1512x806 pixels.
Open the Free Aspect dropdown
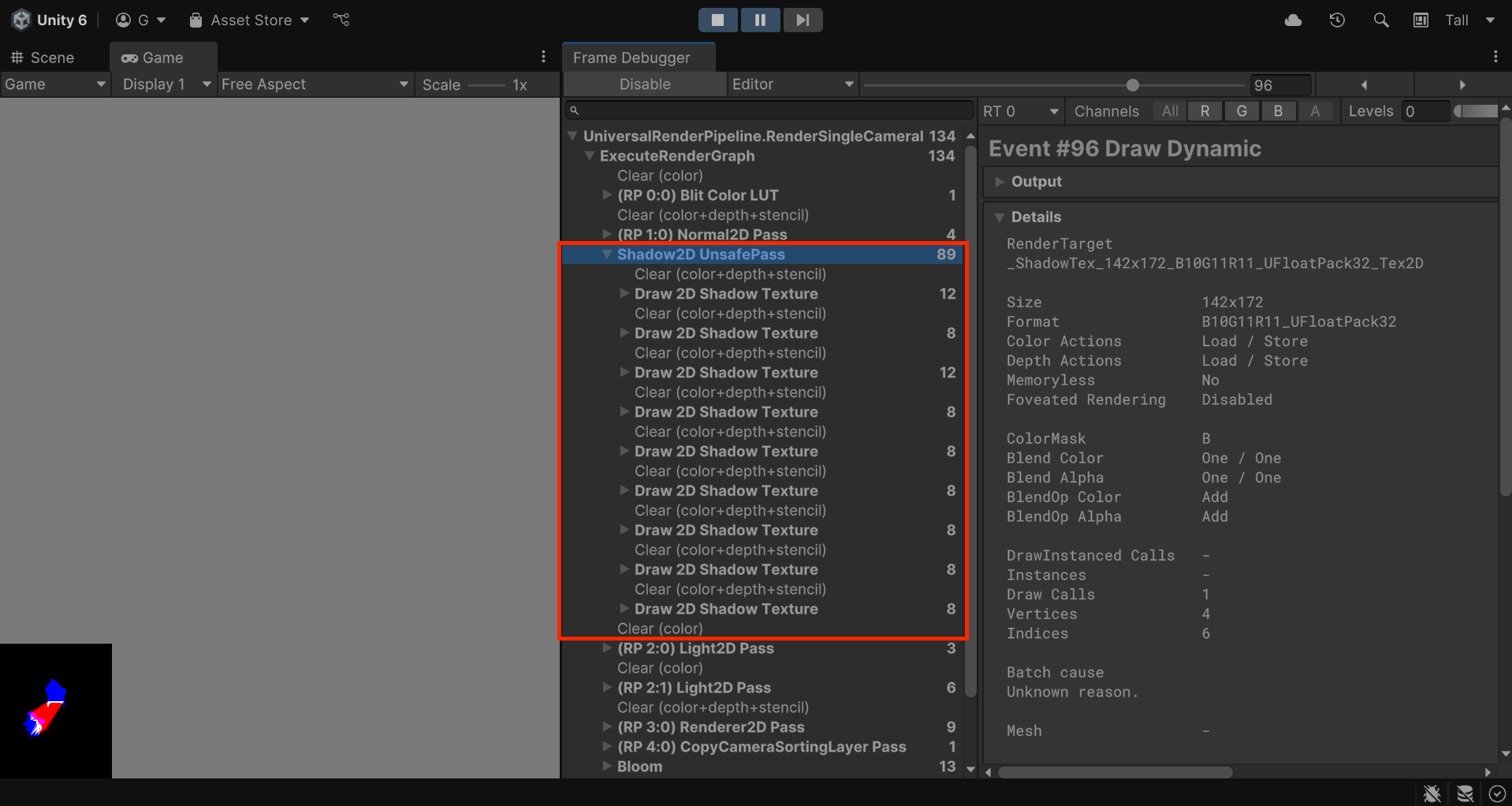point(315,84)
